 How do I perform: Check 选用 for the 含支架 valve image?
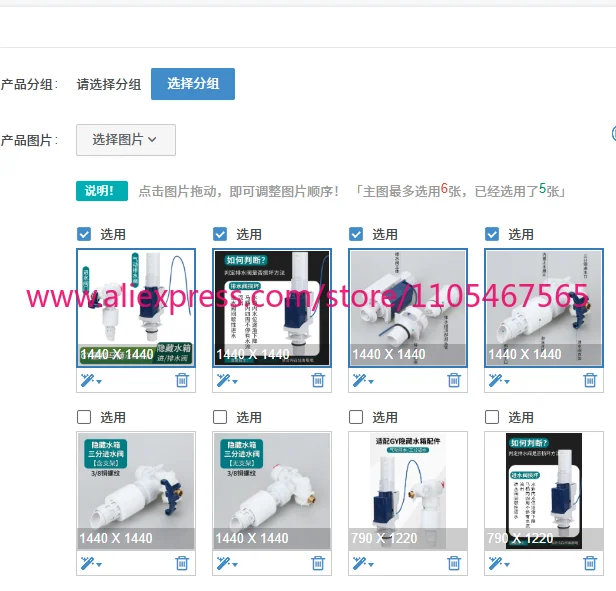pyautogui.click(x=84, y=417)
